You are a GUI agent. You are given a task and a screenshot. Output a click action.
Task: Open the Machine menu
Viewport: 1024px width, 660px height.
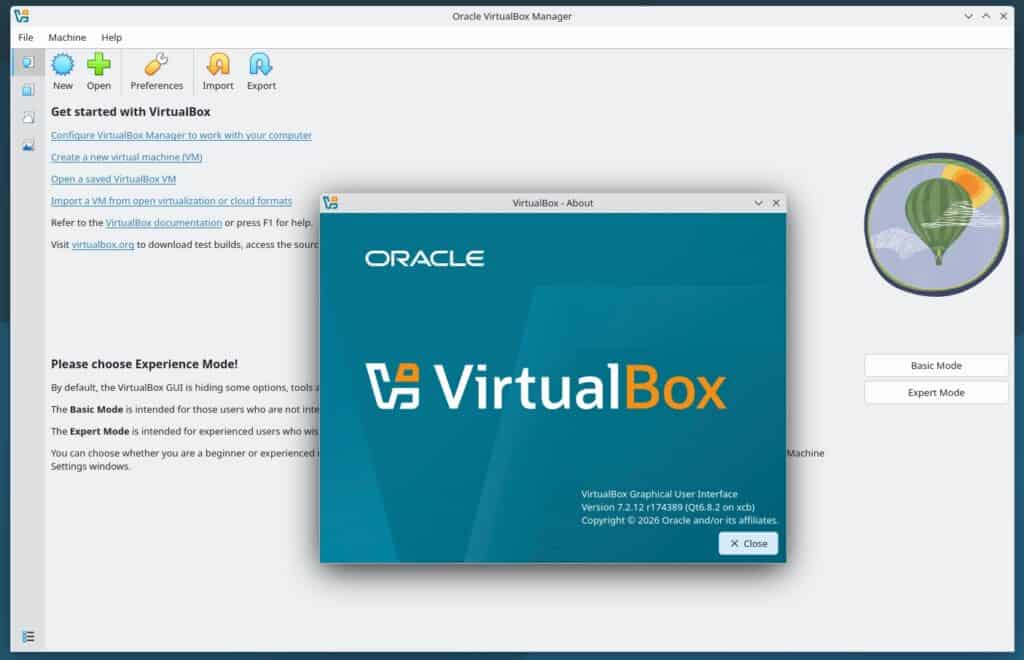[67, 37]
